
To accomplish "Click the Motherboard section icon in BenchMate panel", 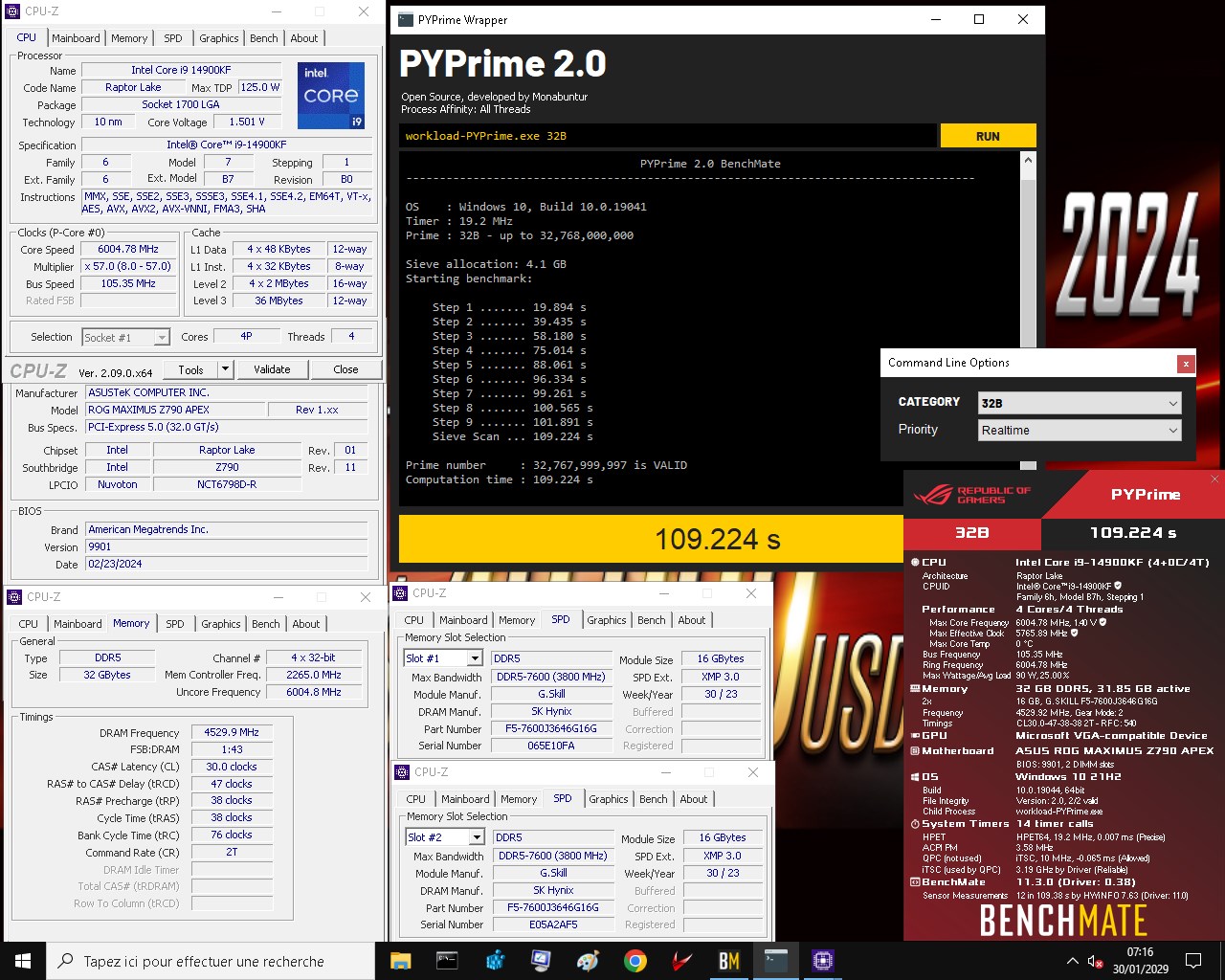I will pos(914,751).
